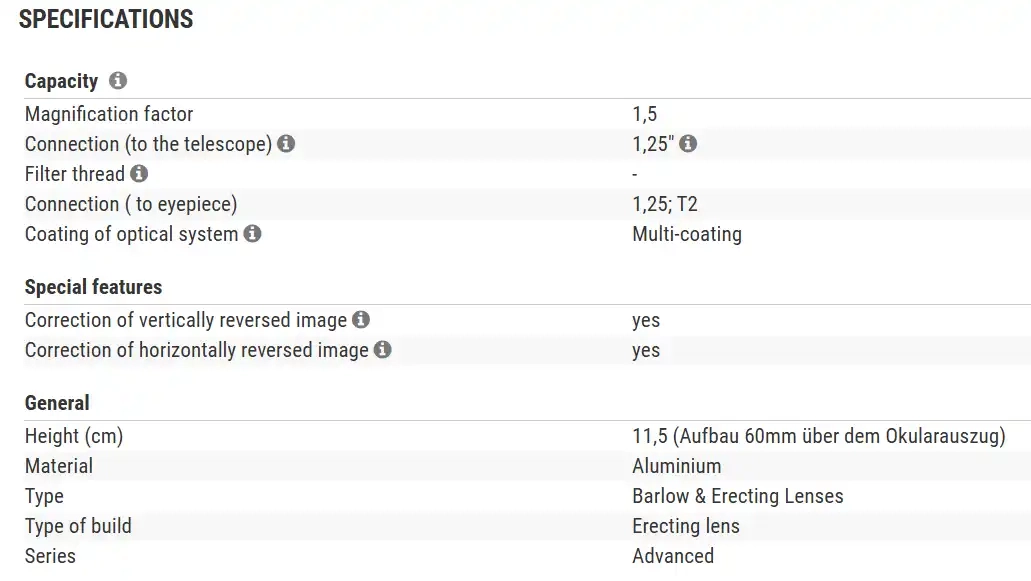
Task: Open the Filter thread info icon
Action: [139, 174]
